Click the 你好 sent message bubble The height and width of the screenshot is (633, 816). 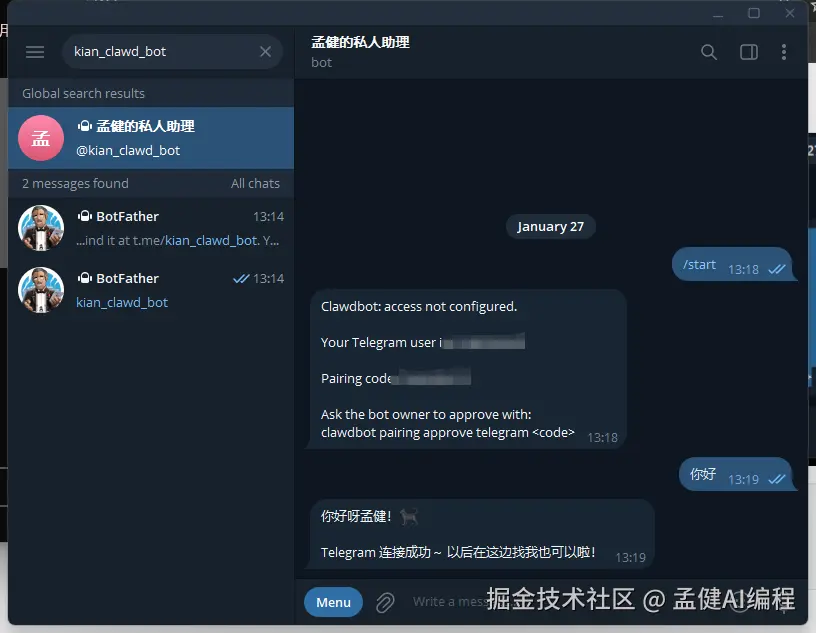[x=736, y=474]
